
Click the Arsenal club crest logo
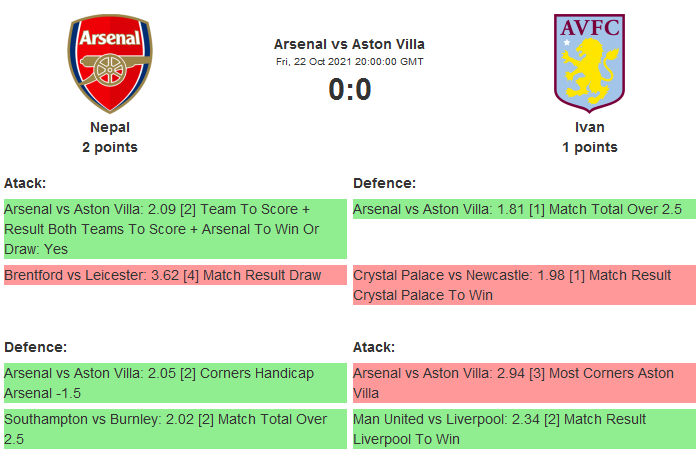click(x=110, y=63)
